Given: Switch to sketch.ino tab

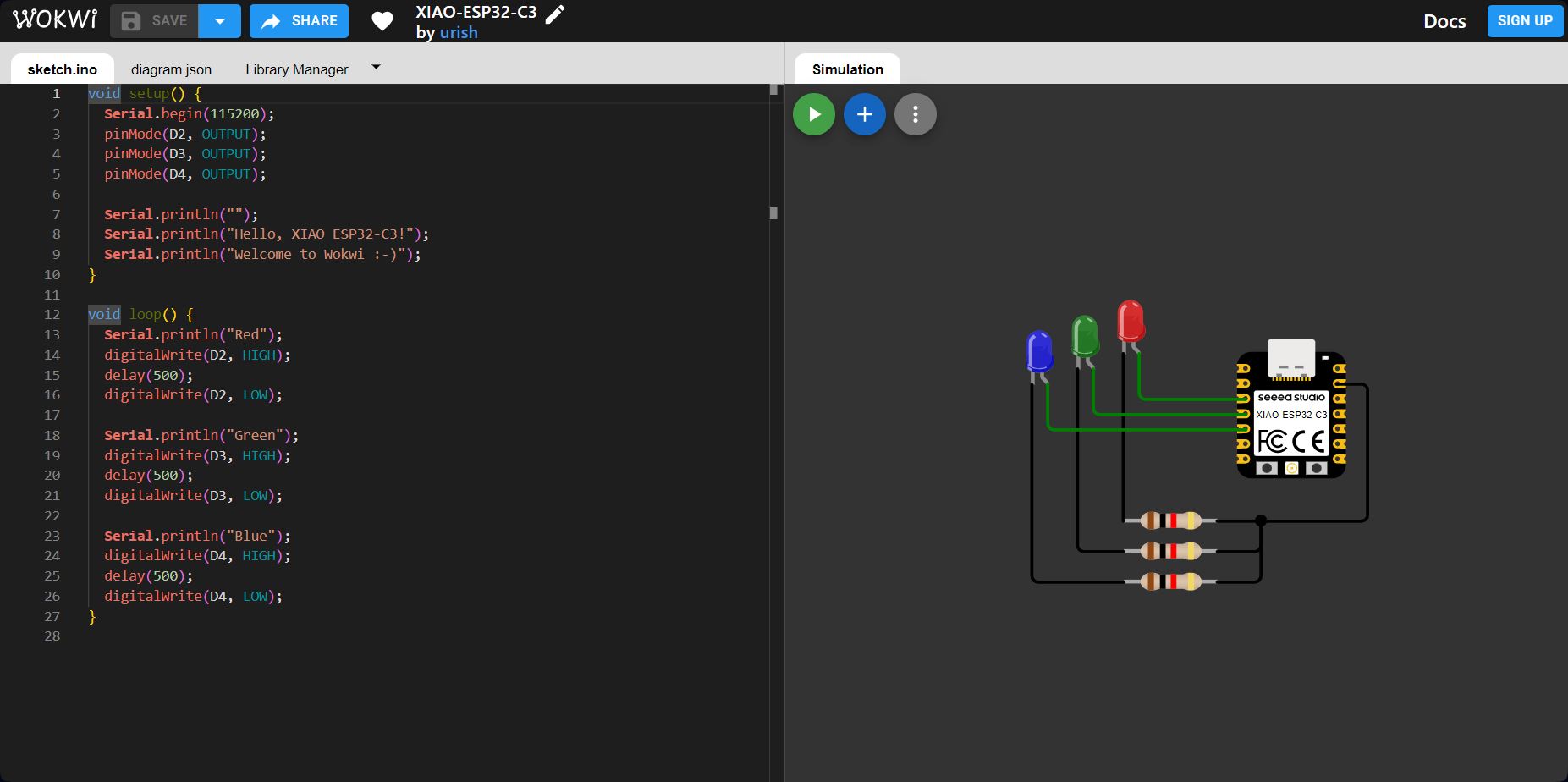Looking at the screenshot, I should click(62, 69).
